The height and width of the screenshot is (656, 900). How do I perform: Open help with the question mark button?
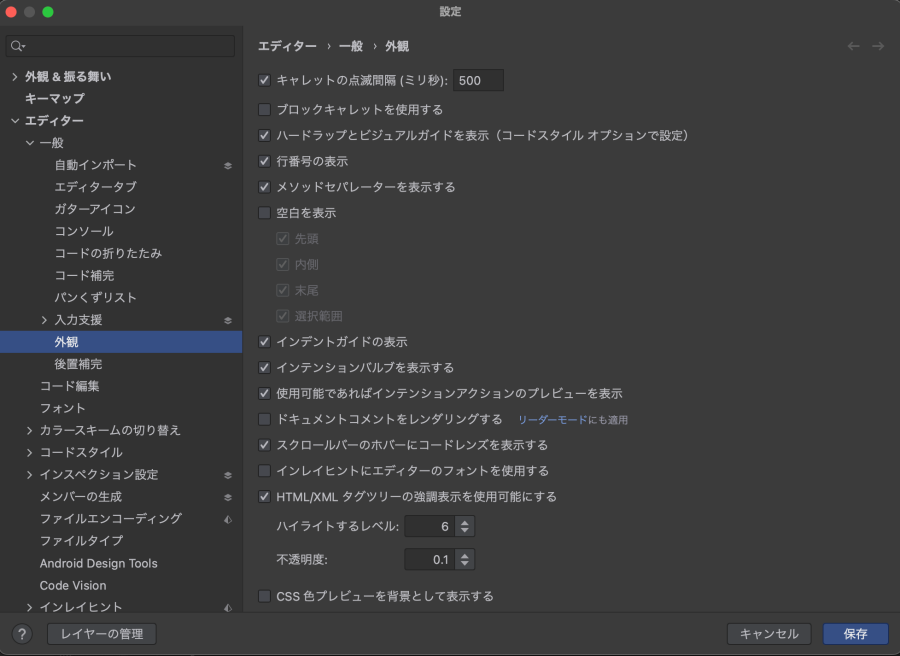[22, 634]
